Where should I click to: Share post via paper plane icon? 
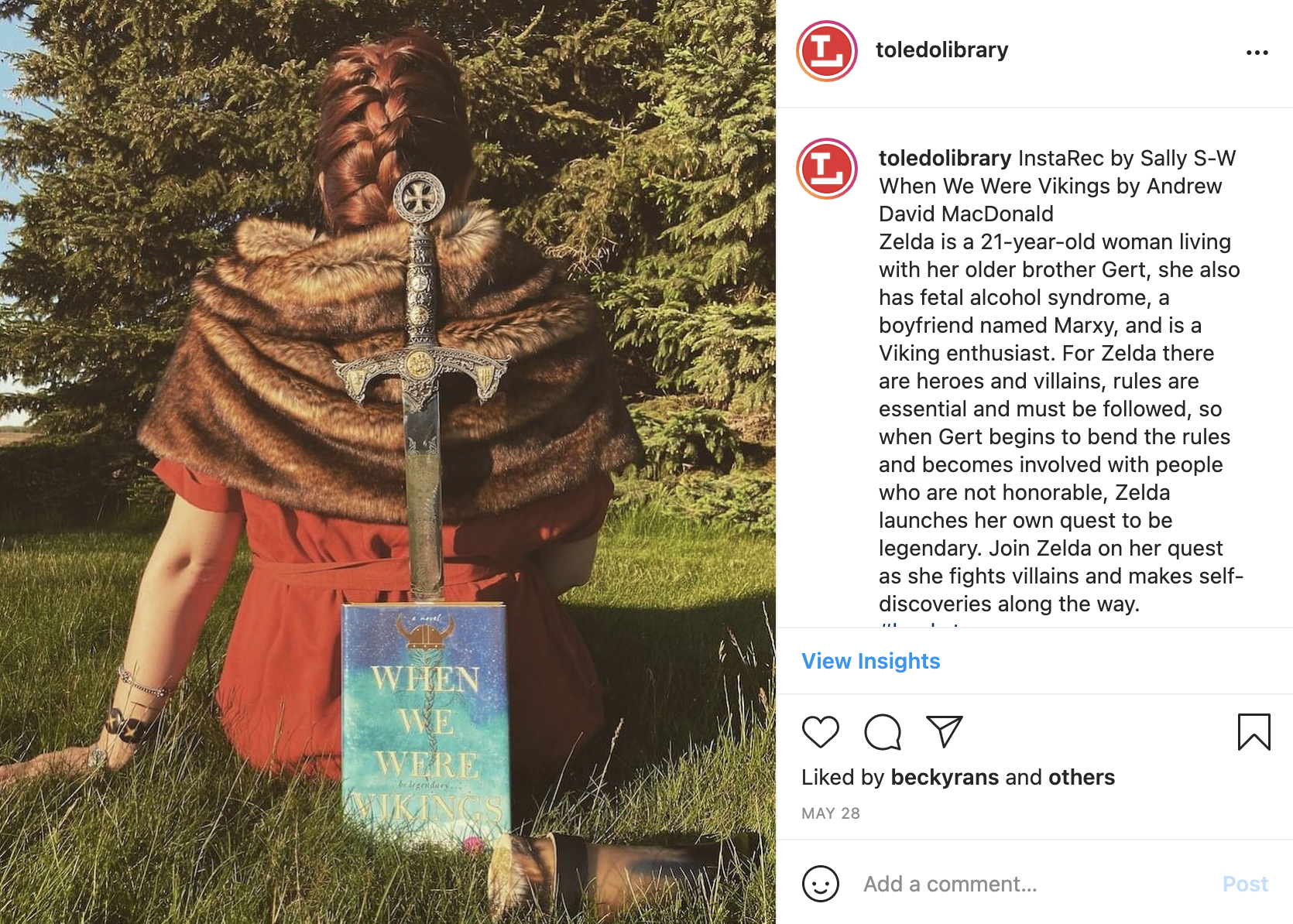[x=944, y=731]
